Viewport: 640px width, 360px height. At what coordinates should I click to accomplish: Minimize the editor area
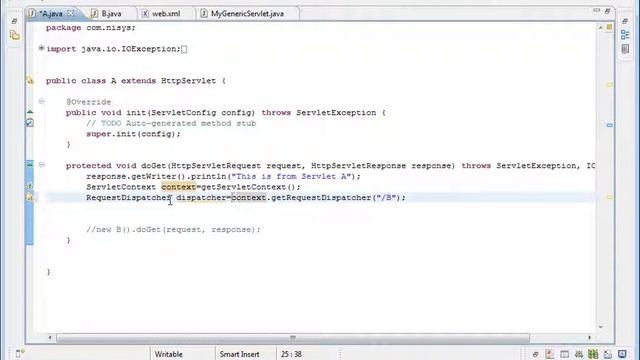pyautogui.click(x=597, y=10)
